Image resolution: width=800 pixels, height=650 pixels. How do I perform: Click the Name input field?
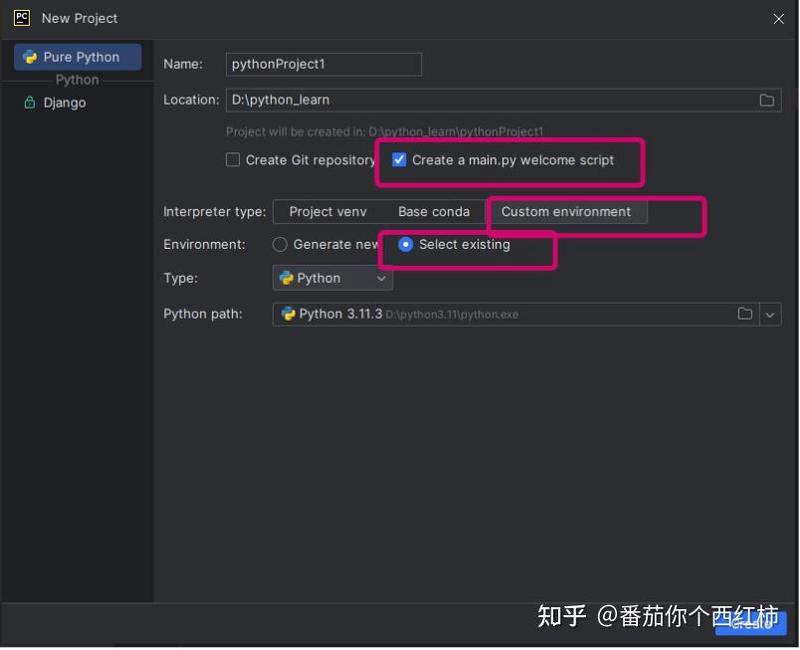324,64
